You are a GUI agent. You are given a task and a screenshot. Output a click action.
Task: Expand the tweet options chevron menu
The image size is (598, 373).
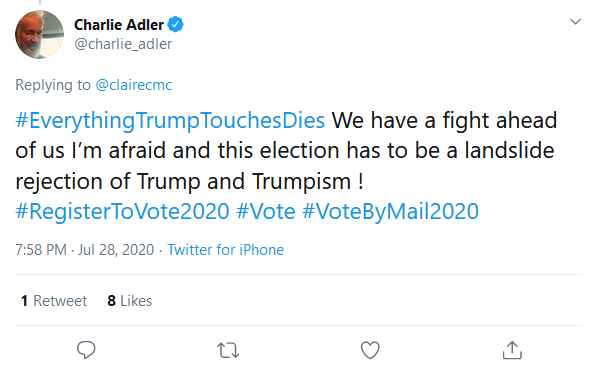(575, 22)
